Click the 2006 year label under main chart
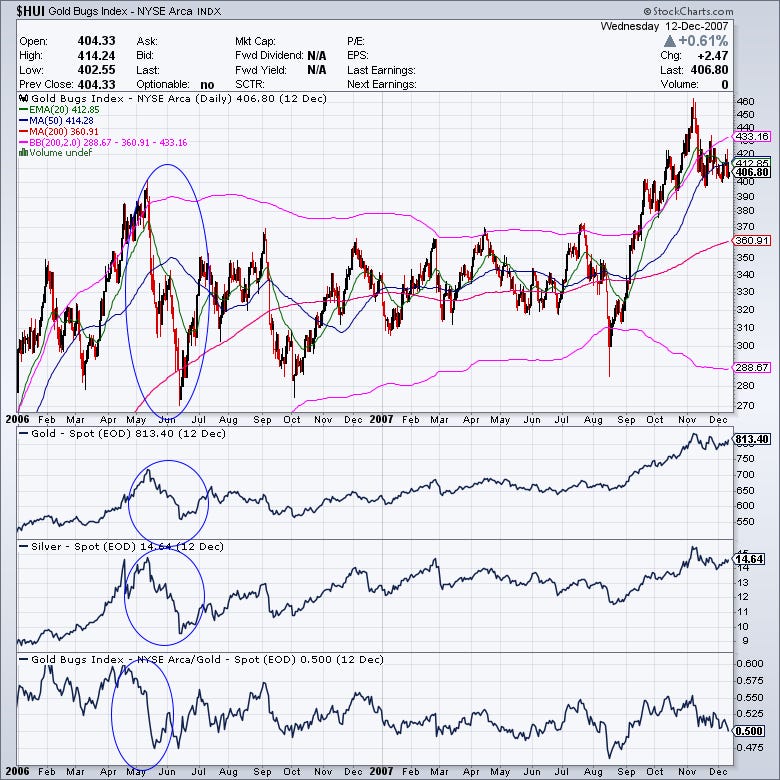 click(x=17, y=419)
